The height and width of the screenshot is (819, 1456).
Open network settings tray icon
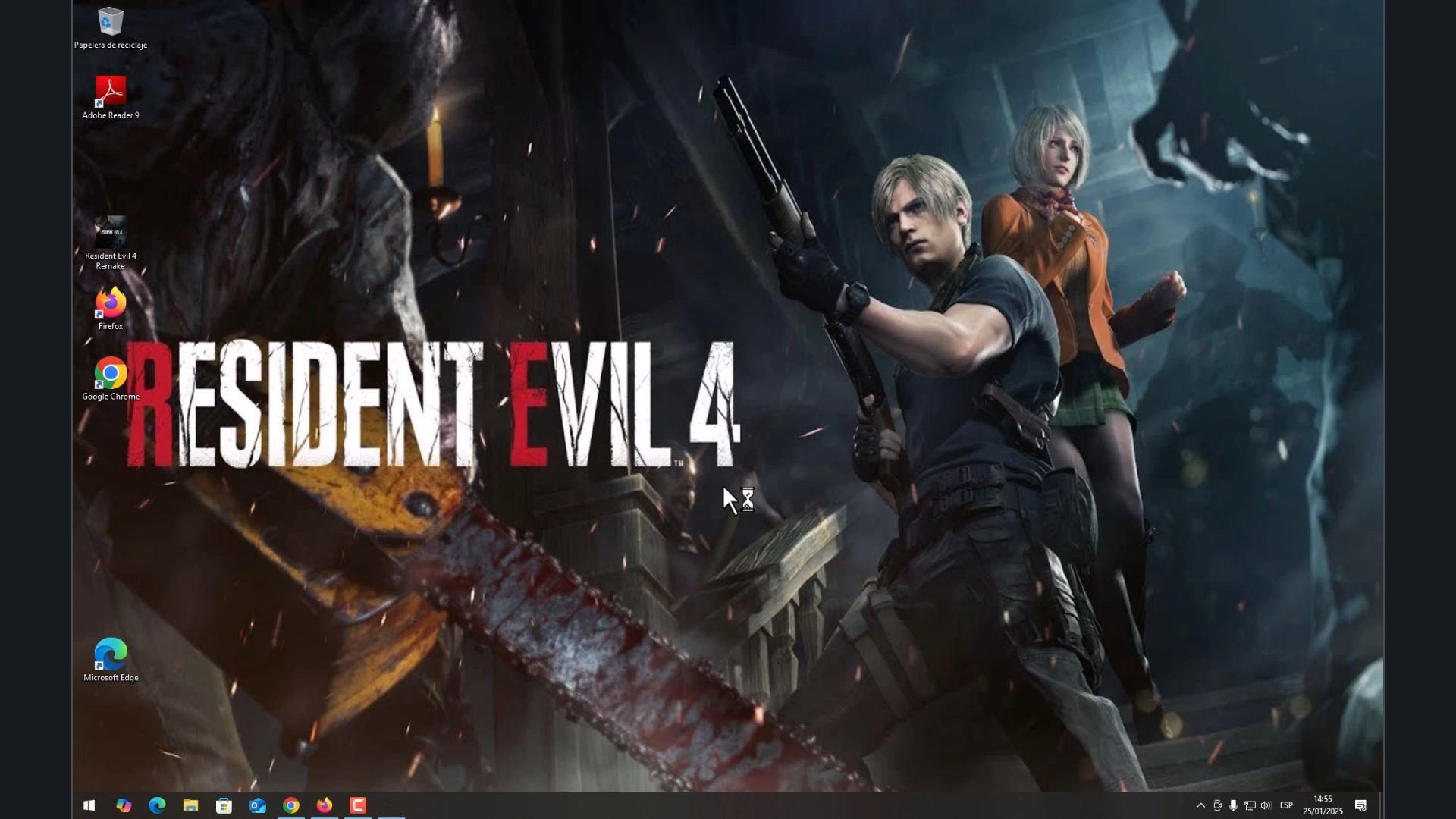pos(1249,805)
